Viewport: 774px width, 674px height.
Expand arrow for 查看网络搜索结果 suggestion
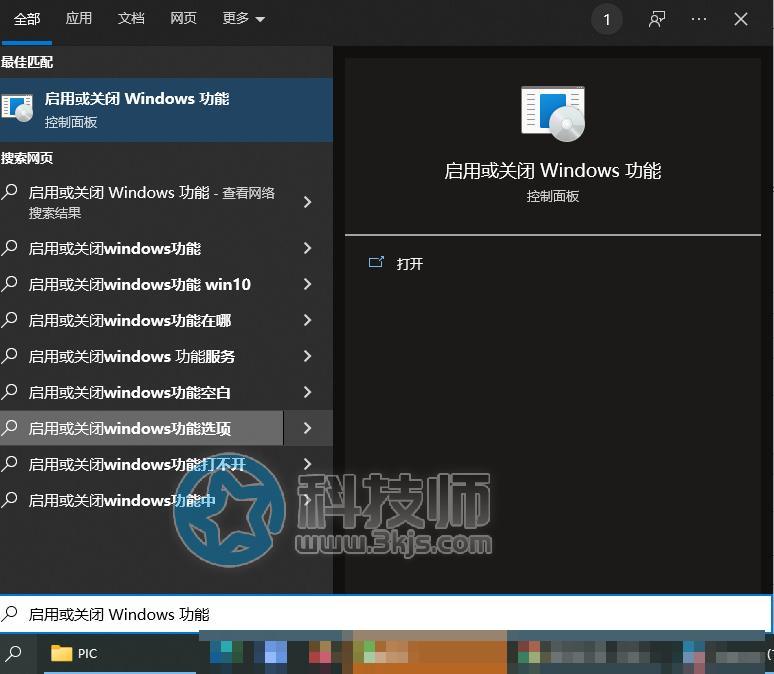pos(308,202)
